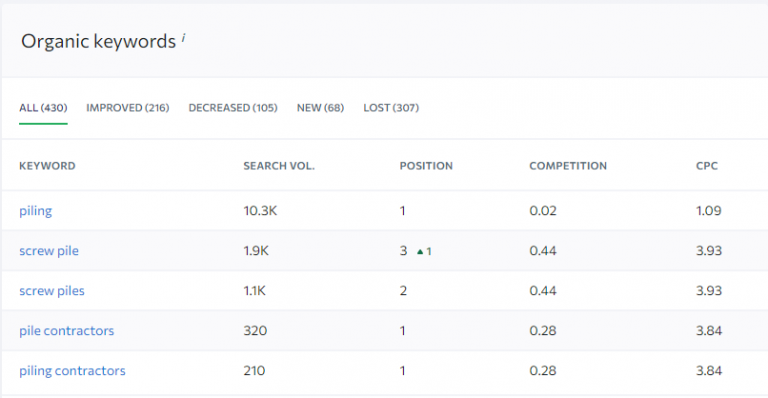
Task: Click the 3.93 CPC for screw piles
Action: click(709, 291)
